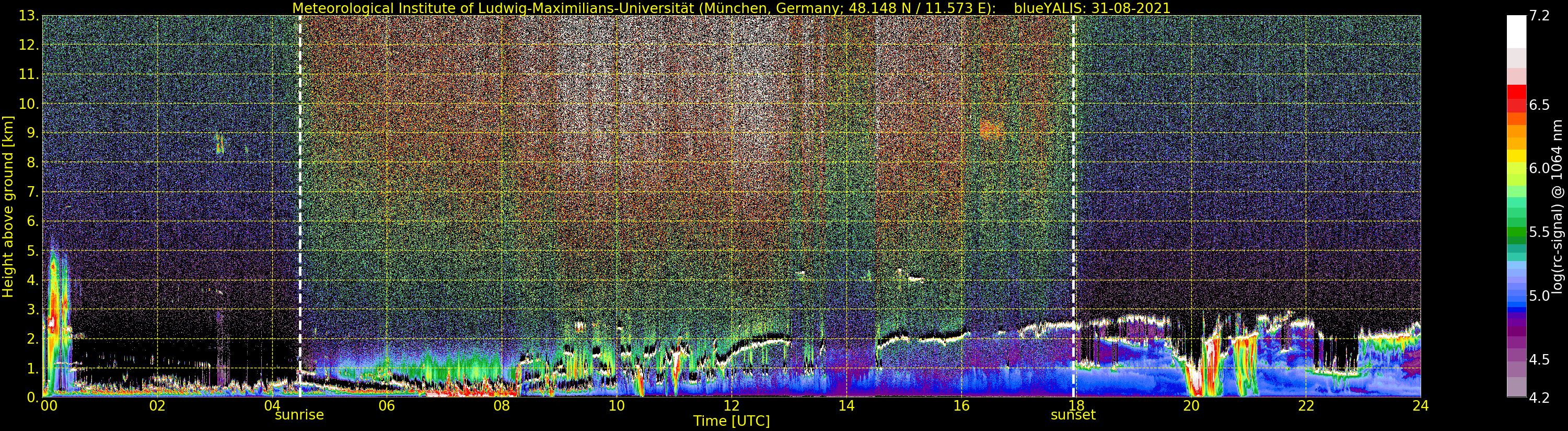Click the log(rc-signal) colorbar label
The width and height of the screenshot is (1568, 431).
tap(1557, 206)
